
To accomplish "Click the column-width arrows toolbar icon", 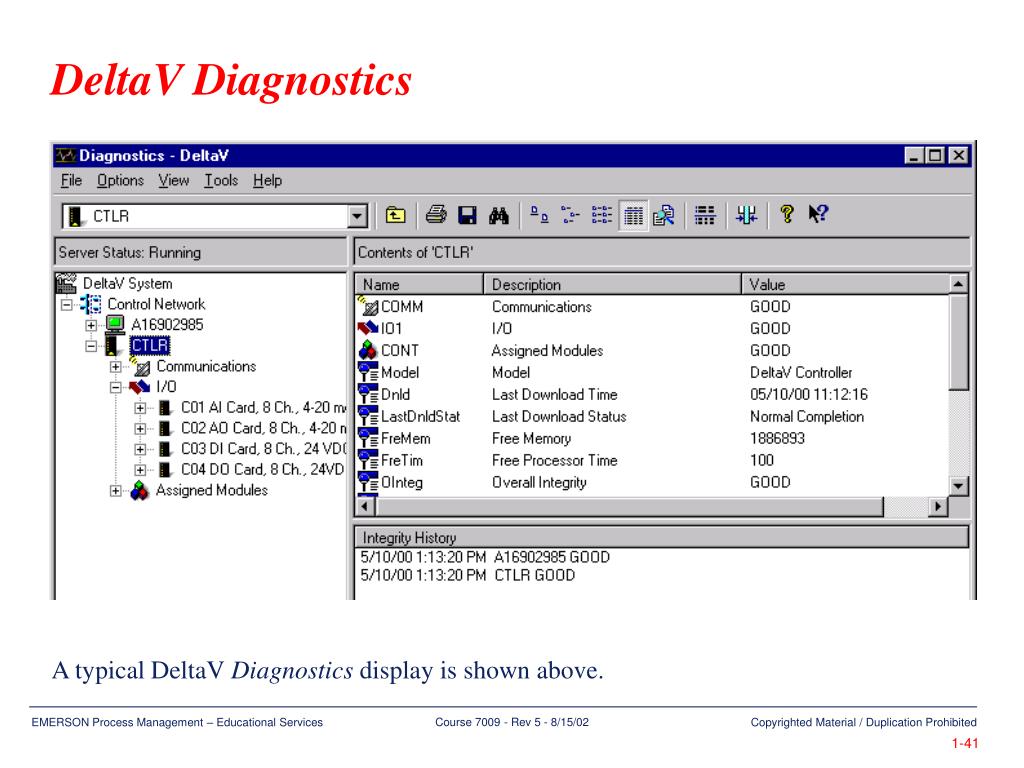I will [746, 215].
